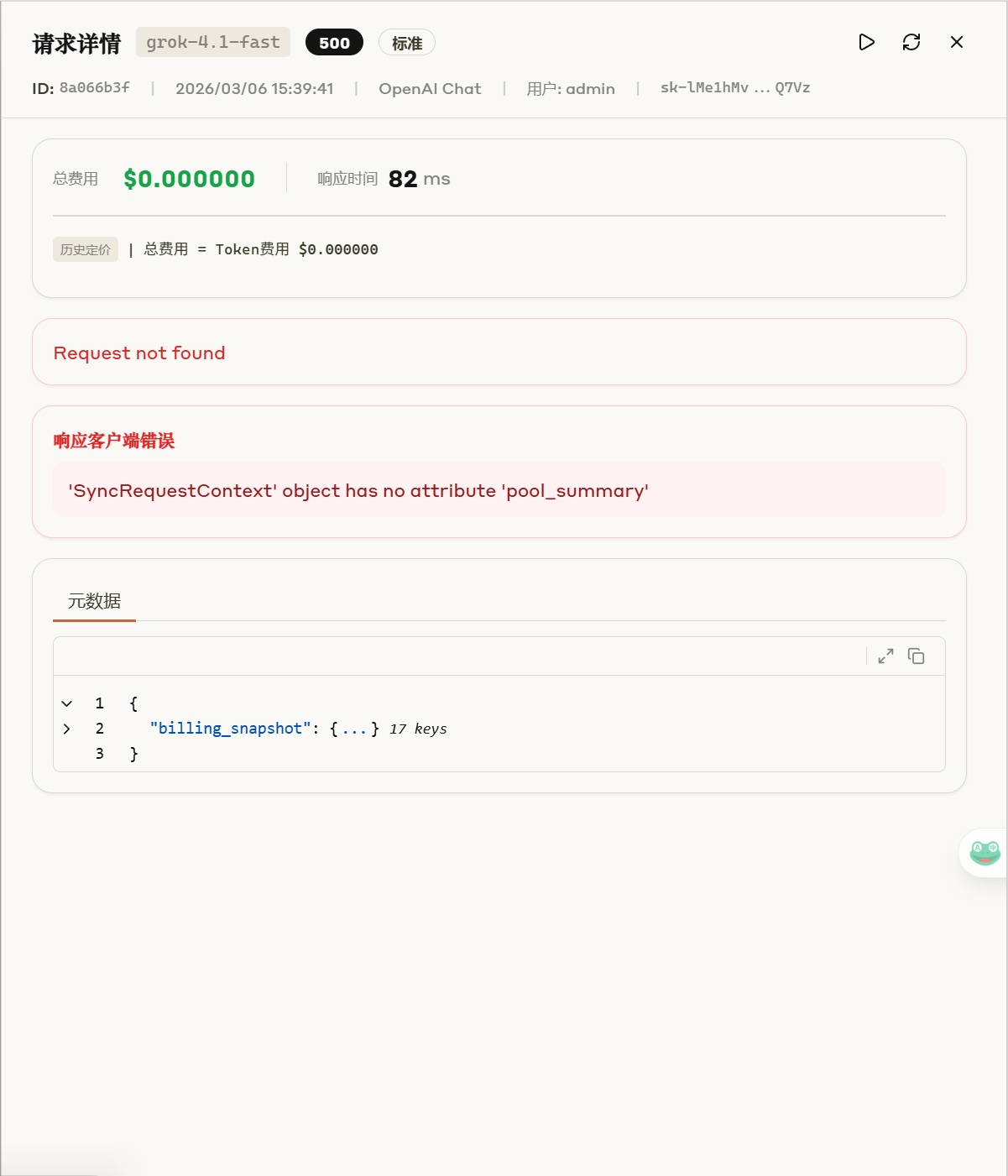Close the request details panel
1008x1176 pixels.
[x=957, y=42]
